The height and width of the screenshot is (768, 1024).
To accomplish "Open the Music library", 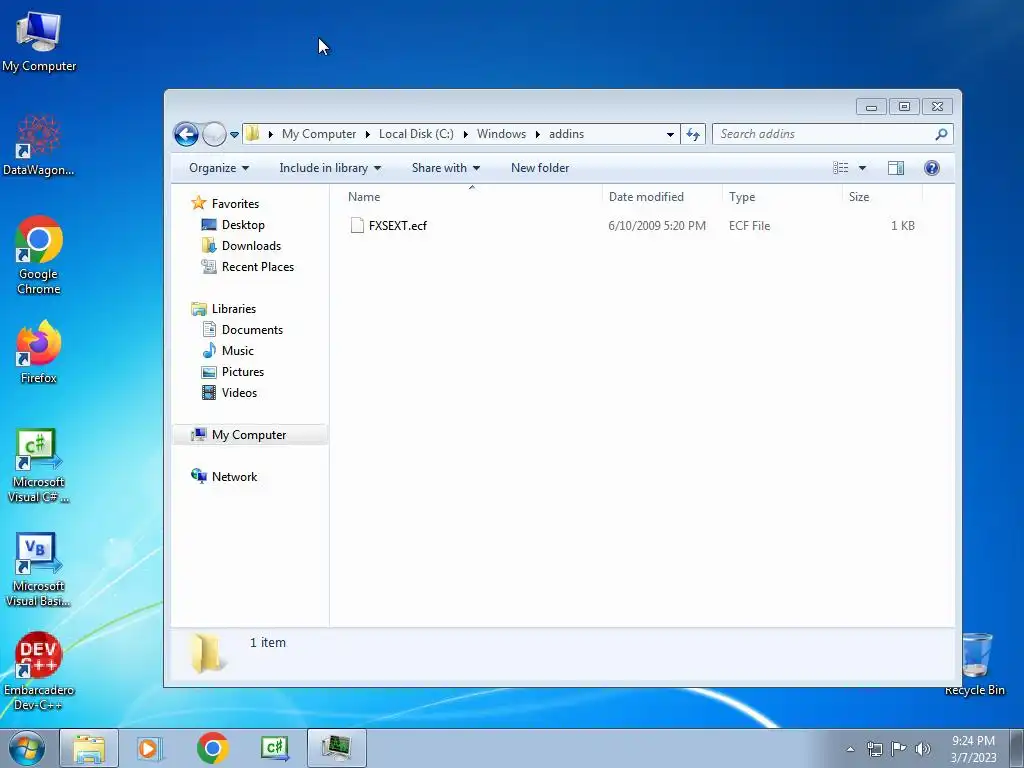I will (x=238, y=351).
